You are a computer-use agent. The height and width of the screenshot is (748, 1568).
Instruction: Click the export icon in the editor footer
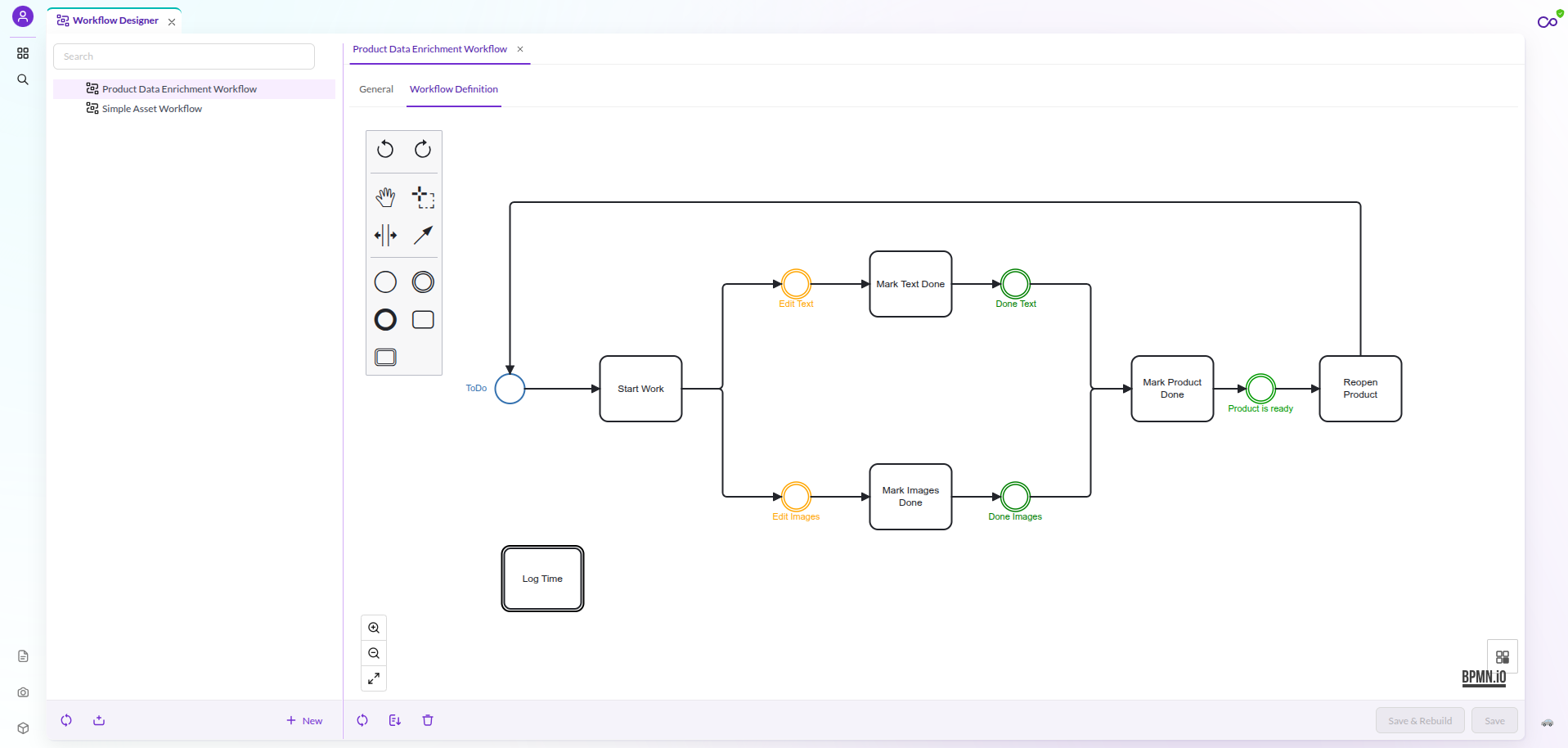[x=395, y=720]
